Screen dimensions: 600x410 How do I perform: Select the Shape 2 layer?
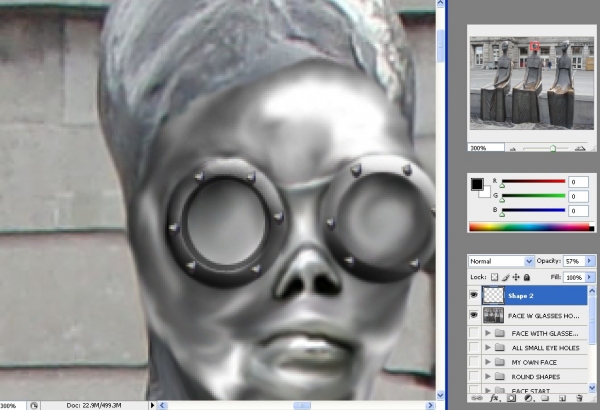point(527,296)
